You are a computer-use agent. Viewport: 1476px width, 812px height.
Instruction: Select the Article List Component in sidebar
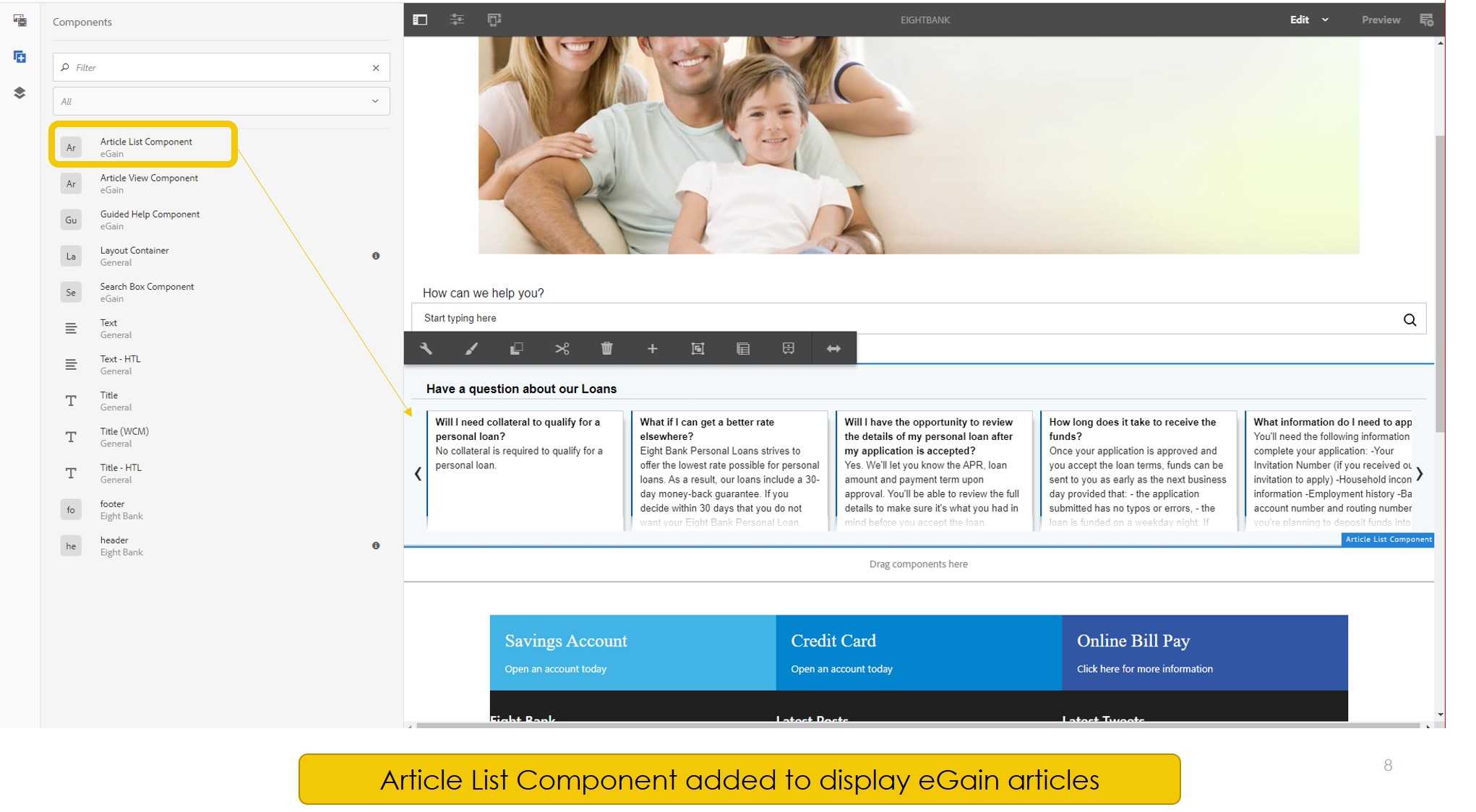tap(145, 147)
